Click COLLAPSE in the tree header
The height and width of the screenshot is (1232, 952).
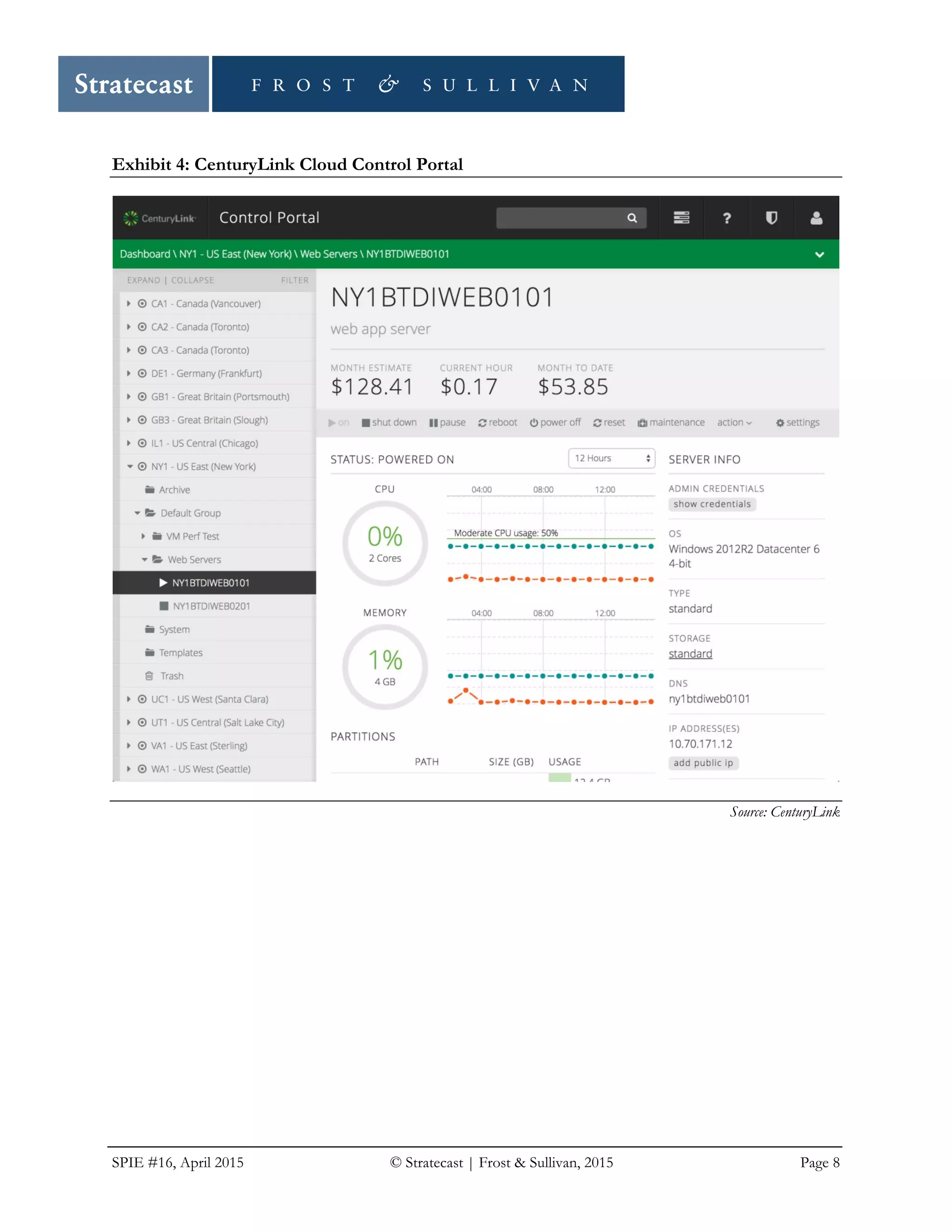pos(192,280)
